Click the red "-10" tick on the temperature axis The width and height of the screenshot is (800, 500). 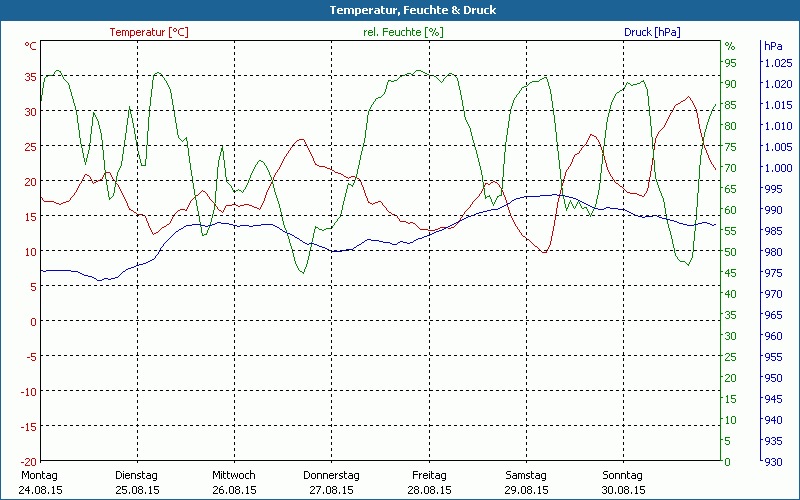(29, 392)
